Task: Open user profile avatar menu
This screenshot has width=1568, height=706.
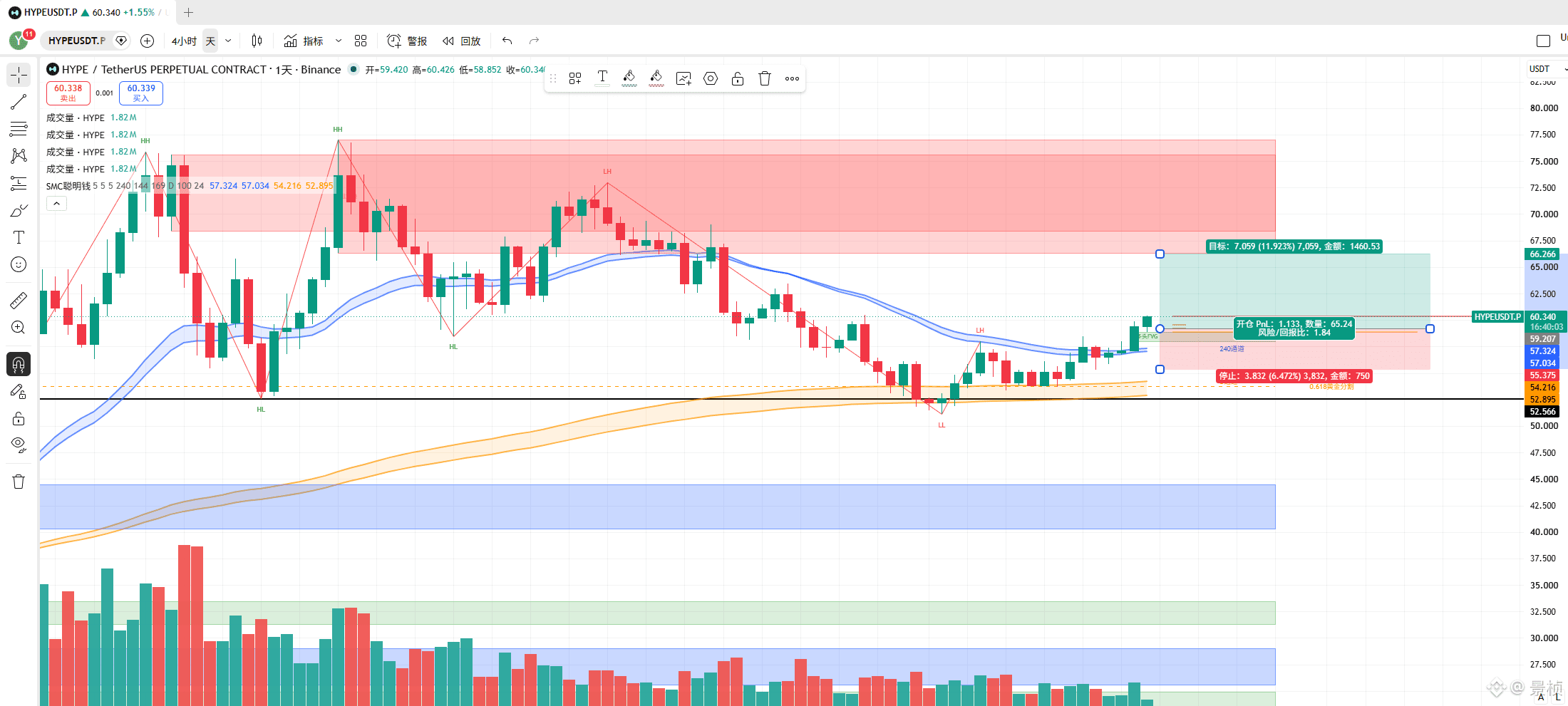Action: [x=19, y=41]
